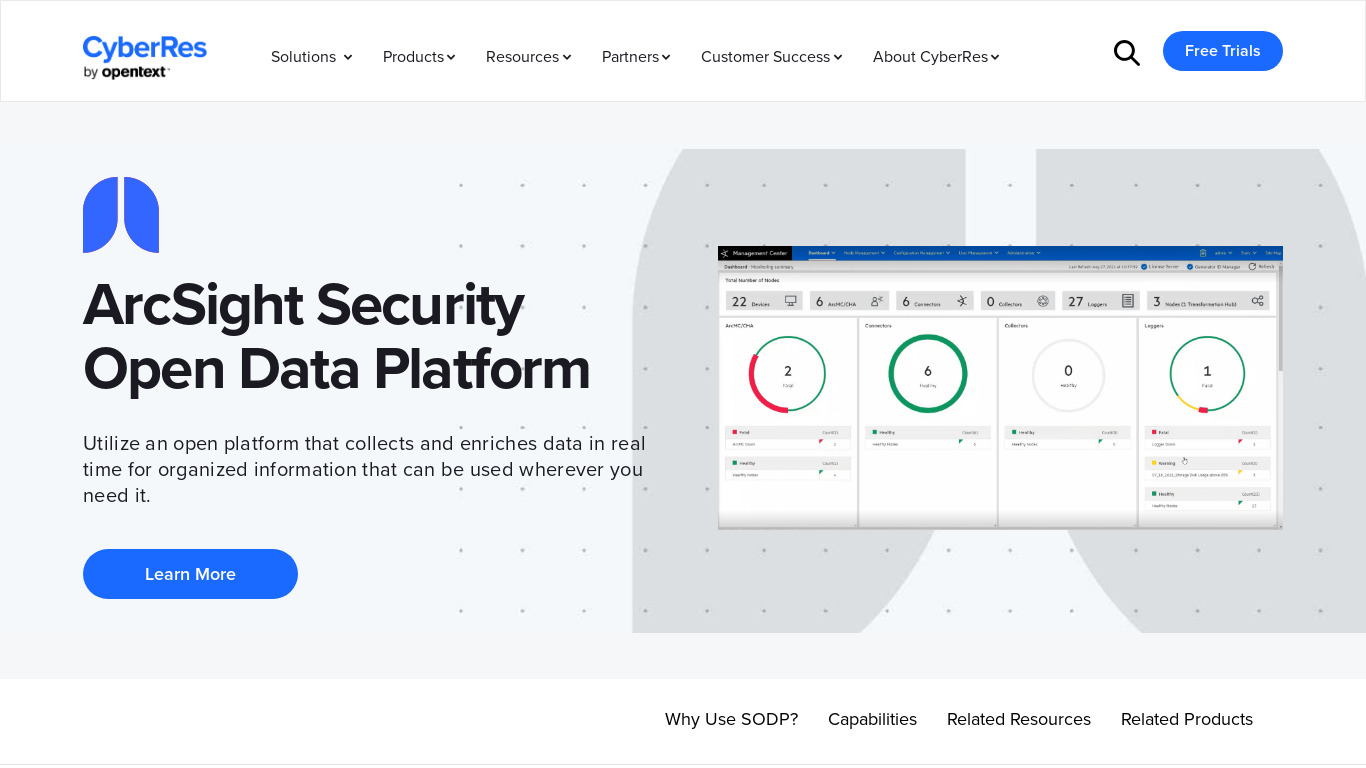This screenshot has height=768, width=1366.
Task: Open the Solutions navigation menu
Action: click(304, 57)
